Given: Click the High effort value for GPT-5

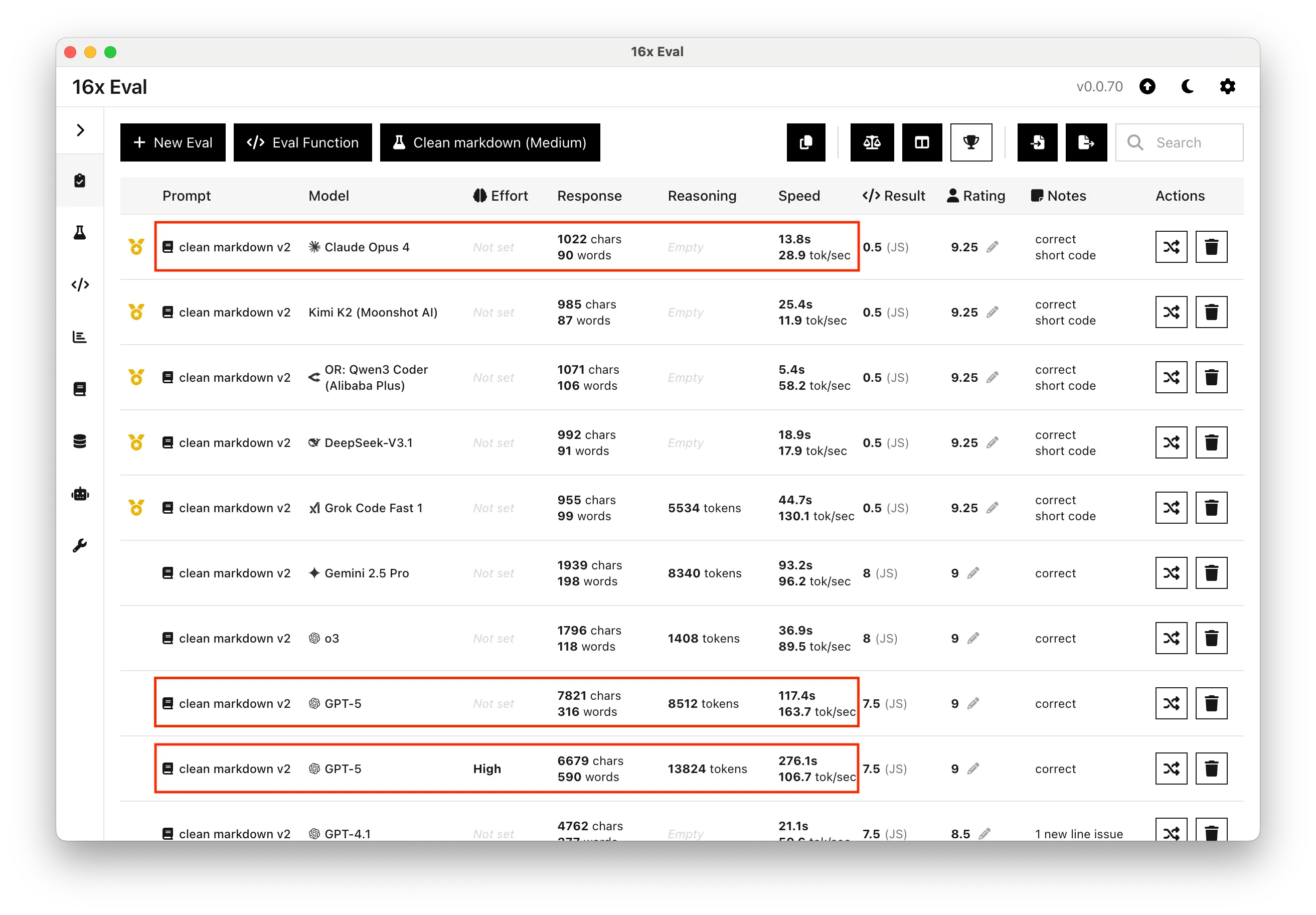Looking at the screenshot, I should click(x=486, y=769).
